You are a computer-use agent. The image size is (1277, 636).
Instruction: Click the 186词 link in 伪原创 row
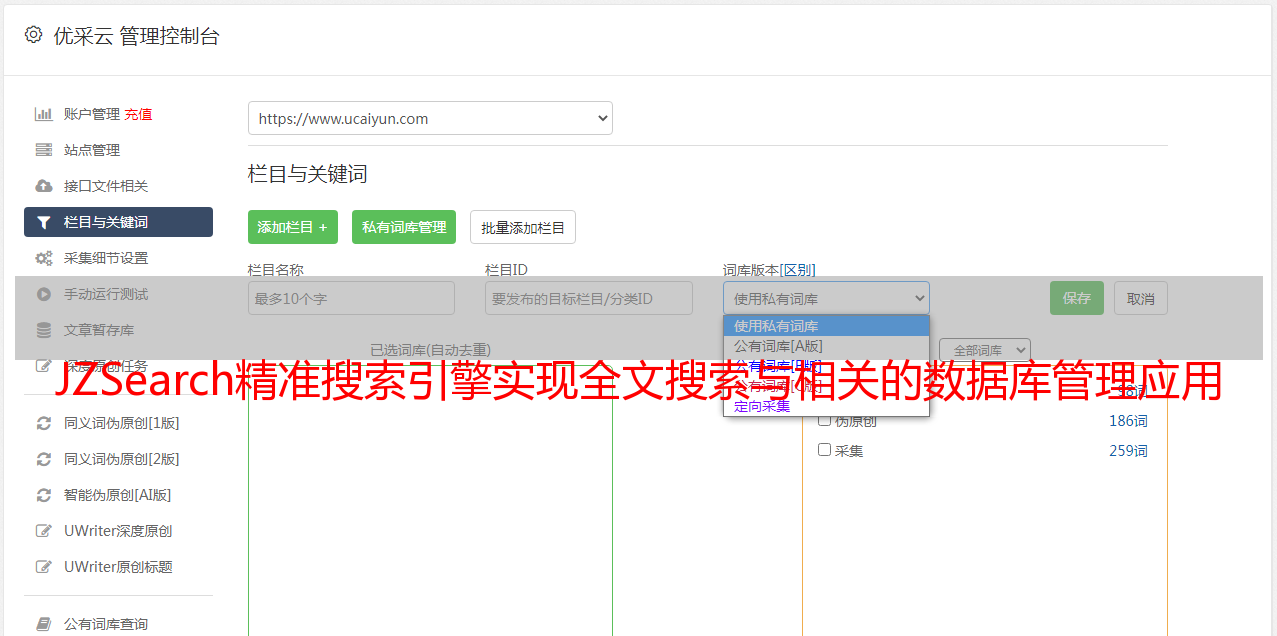click(1128, 421)
